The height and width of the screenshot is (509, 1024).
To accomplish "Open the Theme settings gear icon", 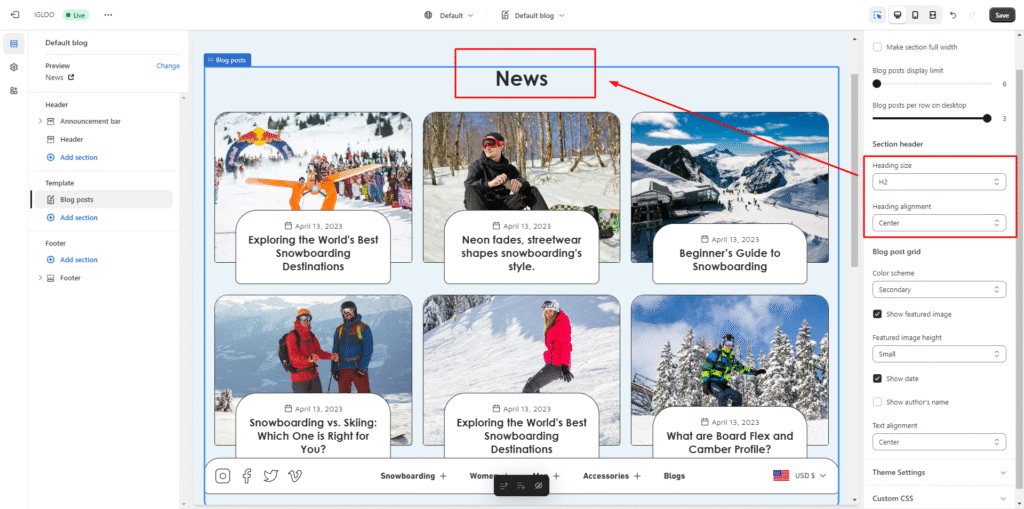I will pyautogui.click(x=14, y=67).
